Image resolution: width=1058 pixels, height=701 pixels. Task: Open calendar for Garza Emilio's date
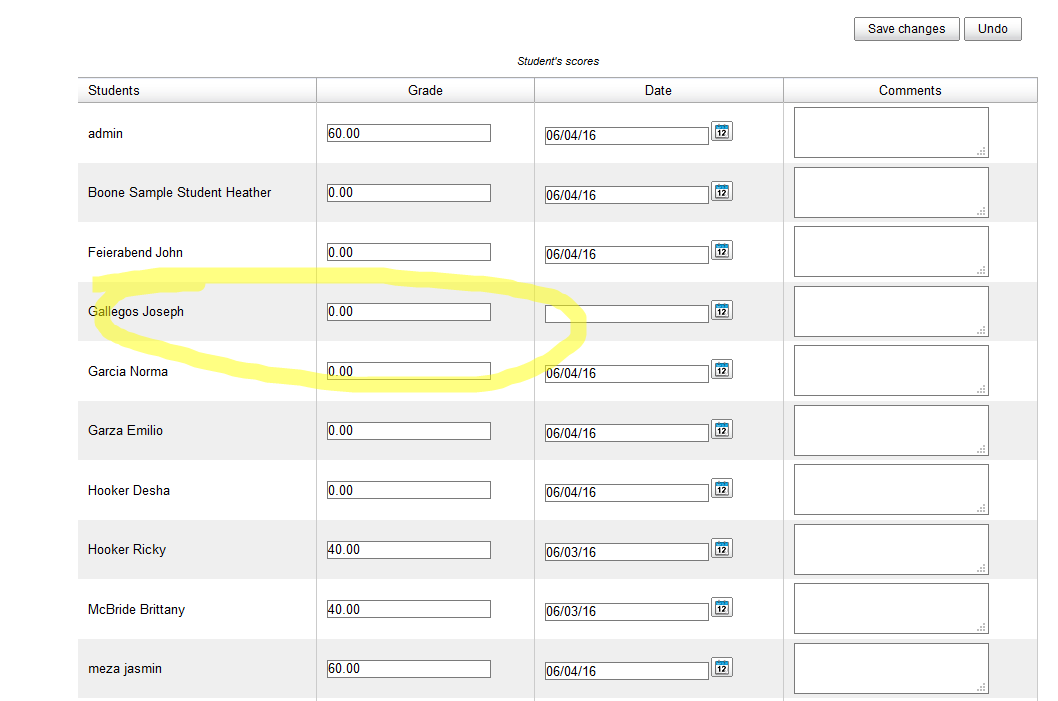click(x=722, y=429)
